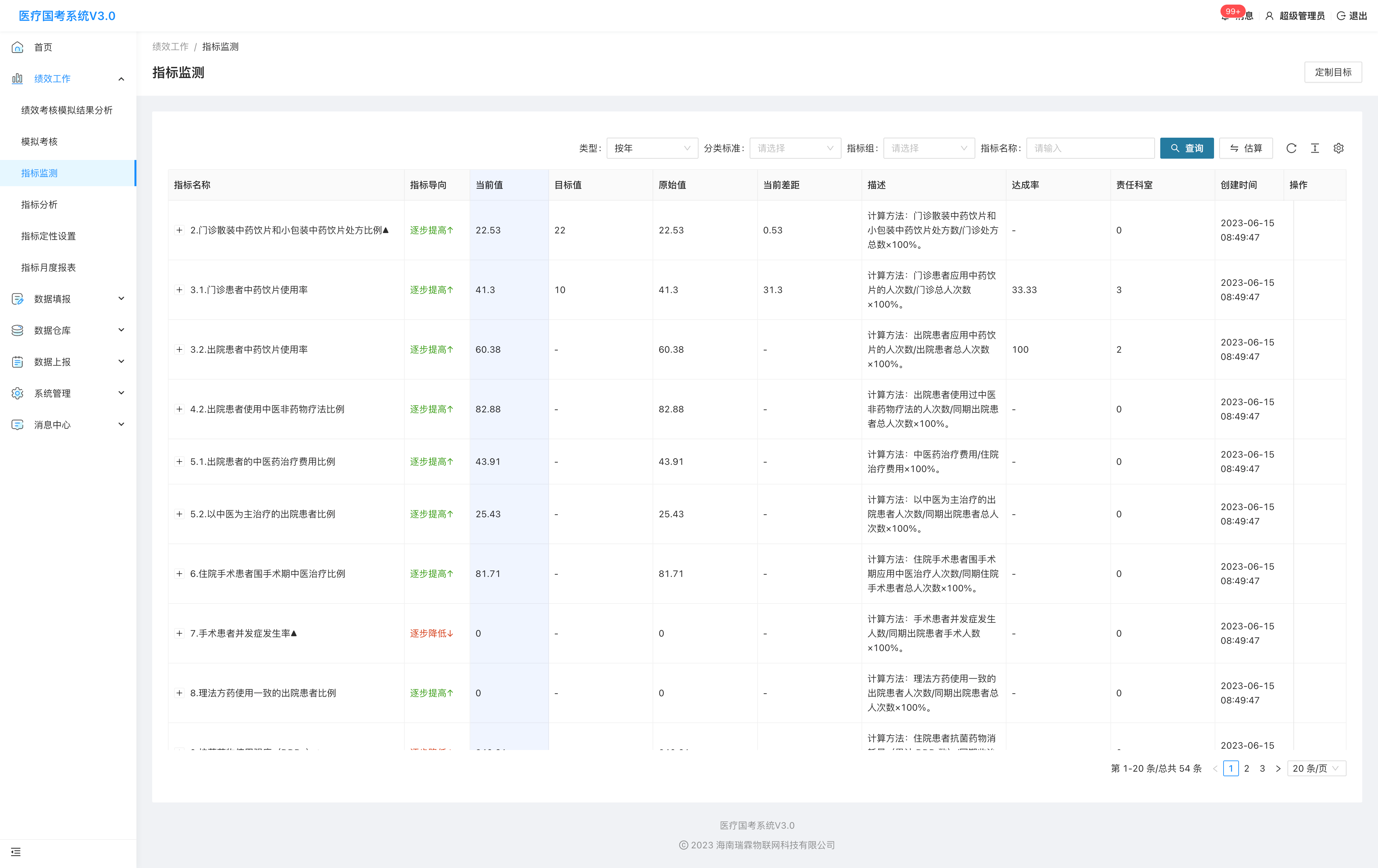
Task: Click the notification bell with 99+ badge
Action: [x=1226, y=16]
